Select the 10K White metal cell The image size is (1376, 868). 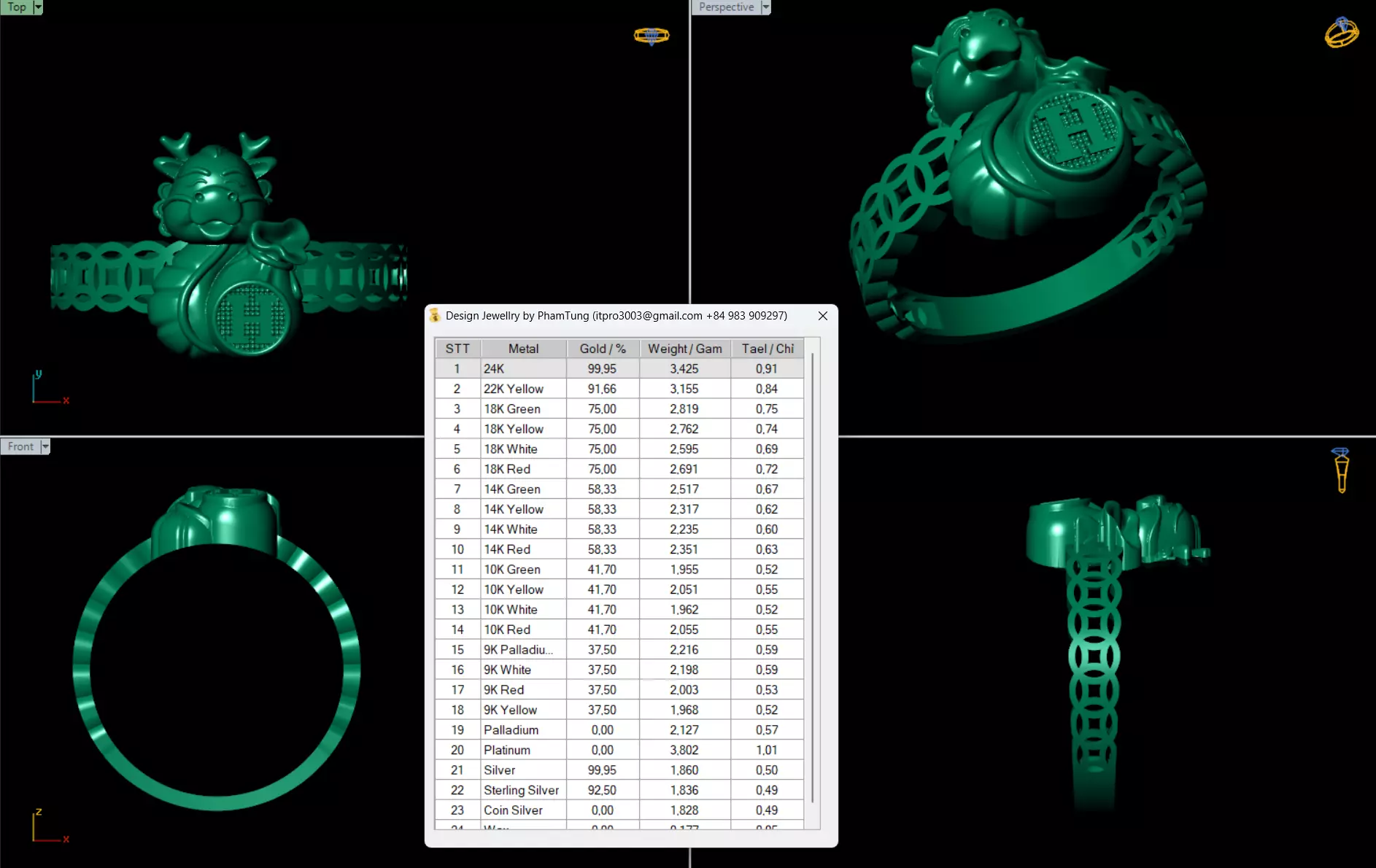pos(523,610)
